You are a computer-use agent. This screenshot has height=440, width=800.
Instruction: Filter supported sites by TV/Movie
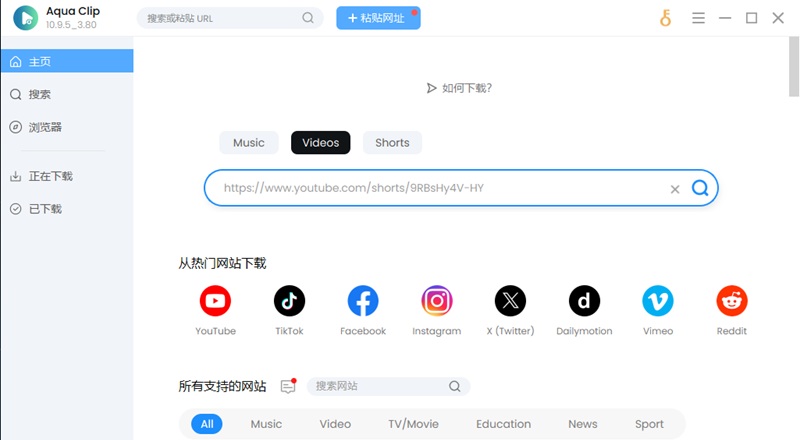point(413,424)
